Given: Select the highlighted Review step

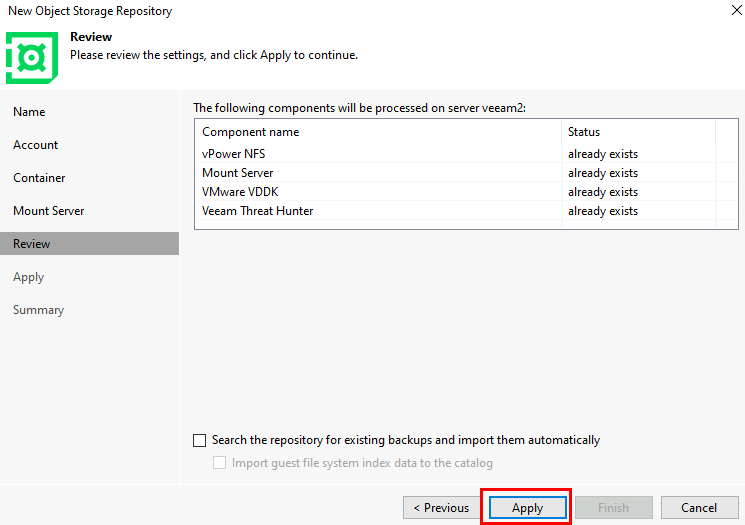Looking at the screenshot, I should pyautogui.click(x=89, y=244).
